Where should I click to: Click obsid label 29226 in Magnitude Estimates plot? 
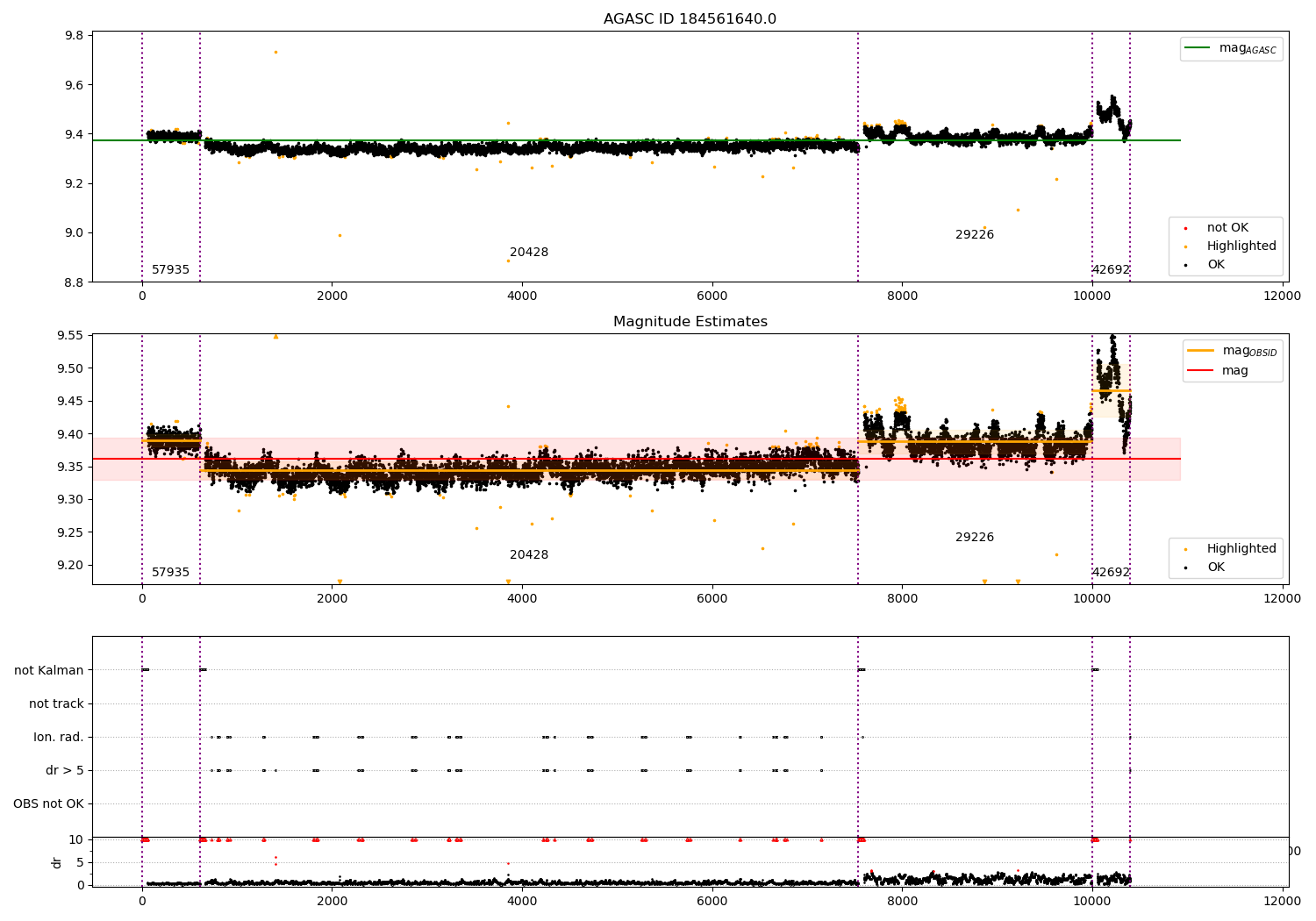click(x=975, y=538)
